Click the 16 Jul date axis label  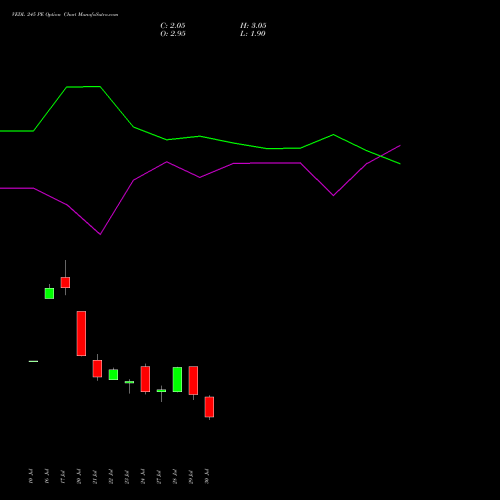pos(47,476)
